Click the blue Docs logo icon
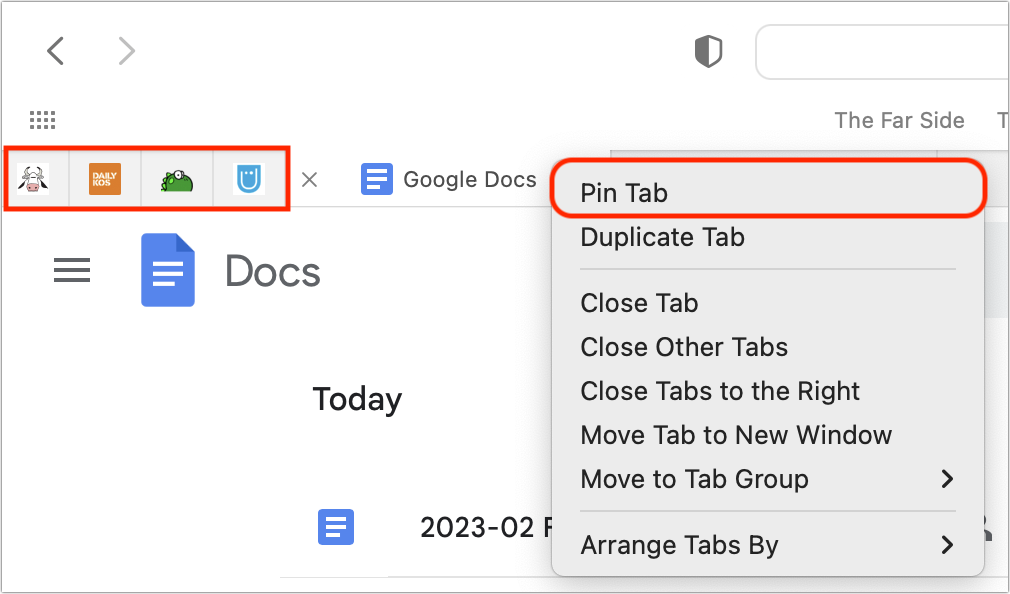The height and width of the screenshot is (594, 1010). pos(167,270)
